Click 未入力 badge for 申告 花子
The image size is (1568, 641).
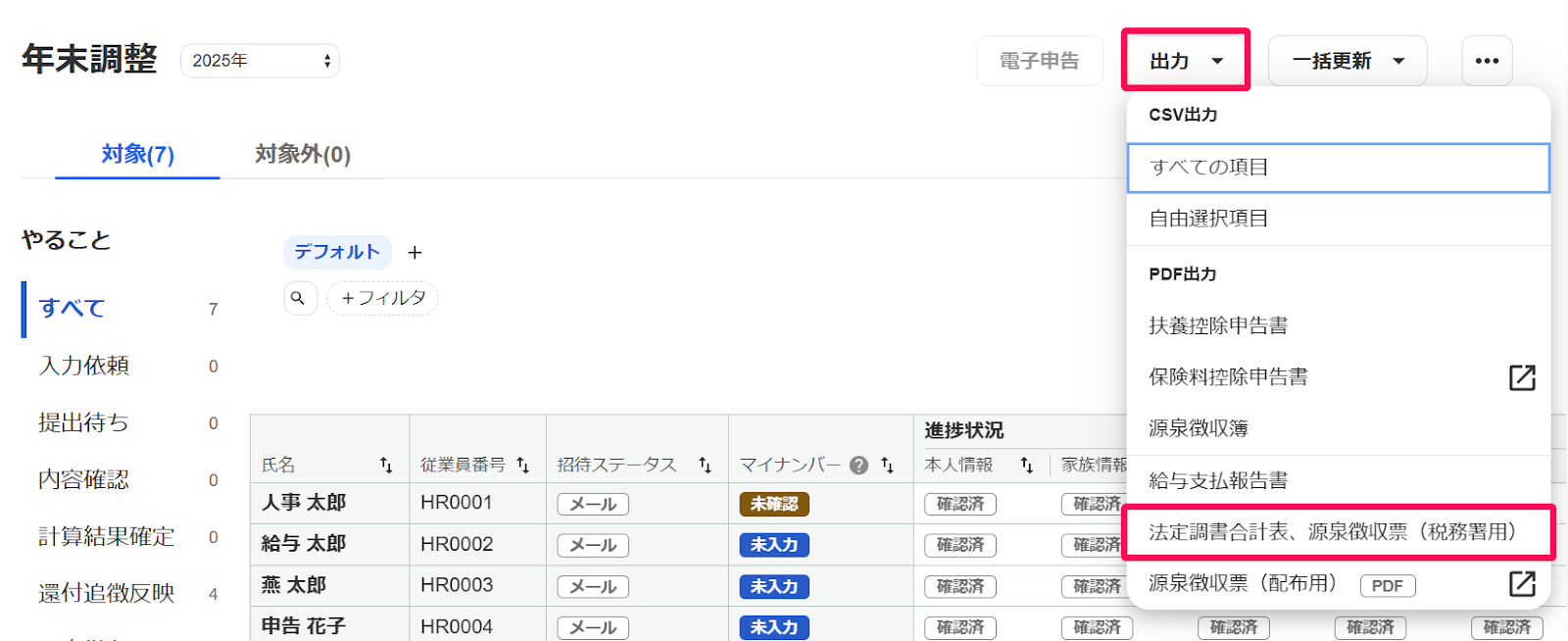[774, 628]
